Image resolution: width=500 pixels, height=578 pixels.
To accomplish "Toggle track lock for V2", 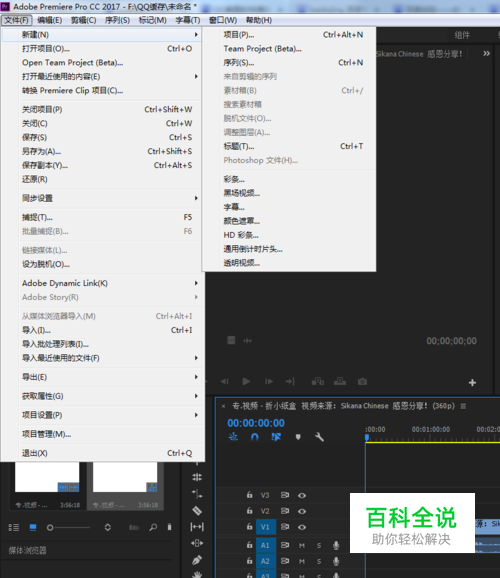I will click(250, 511).
